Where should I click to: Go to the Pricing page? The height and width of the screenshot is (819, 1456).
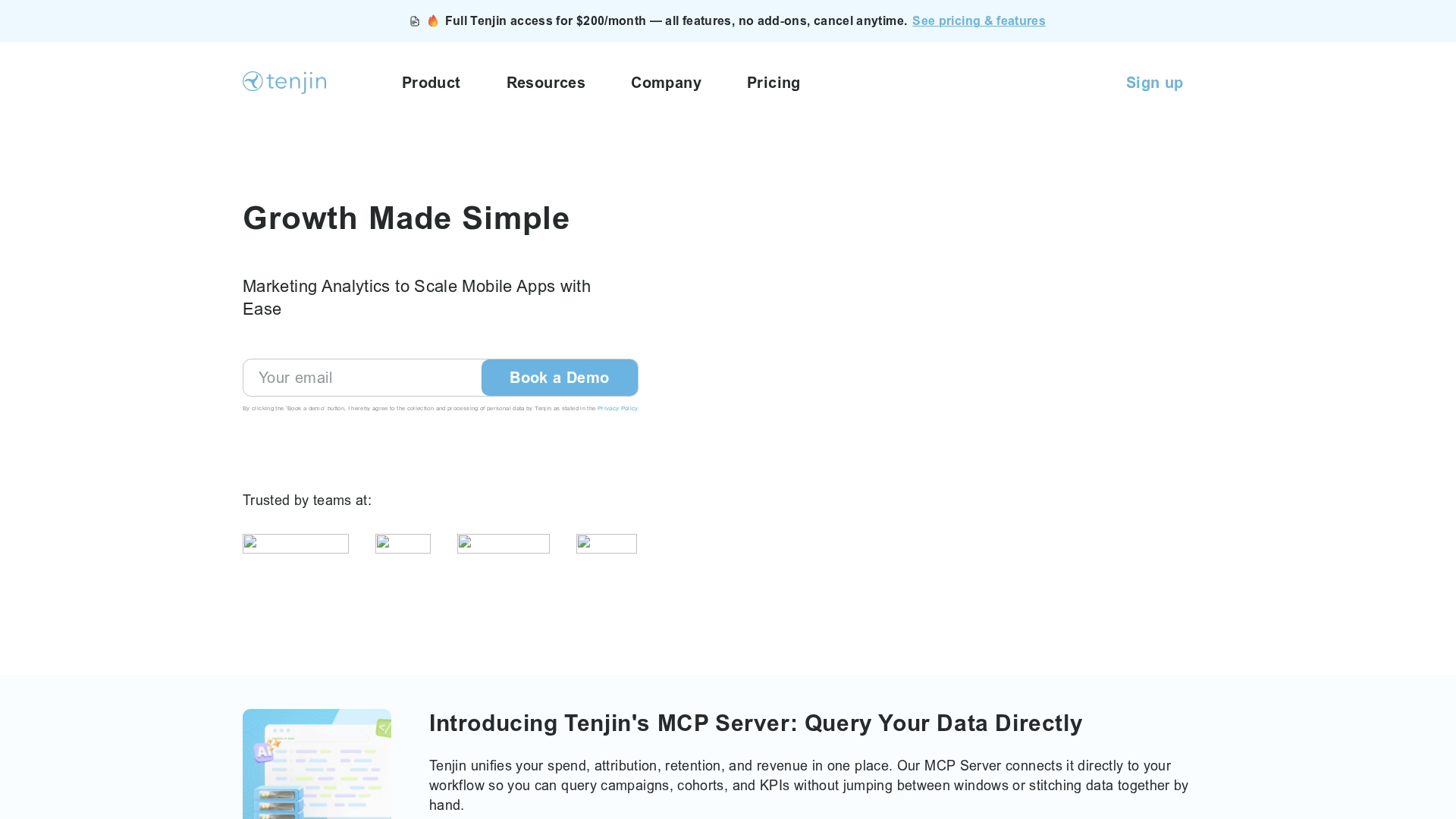[x=773, y=83]
